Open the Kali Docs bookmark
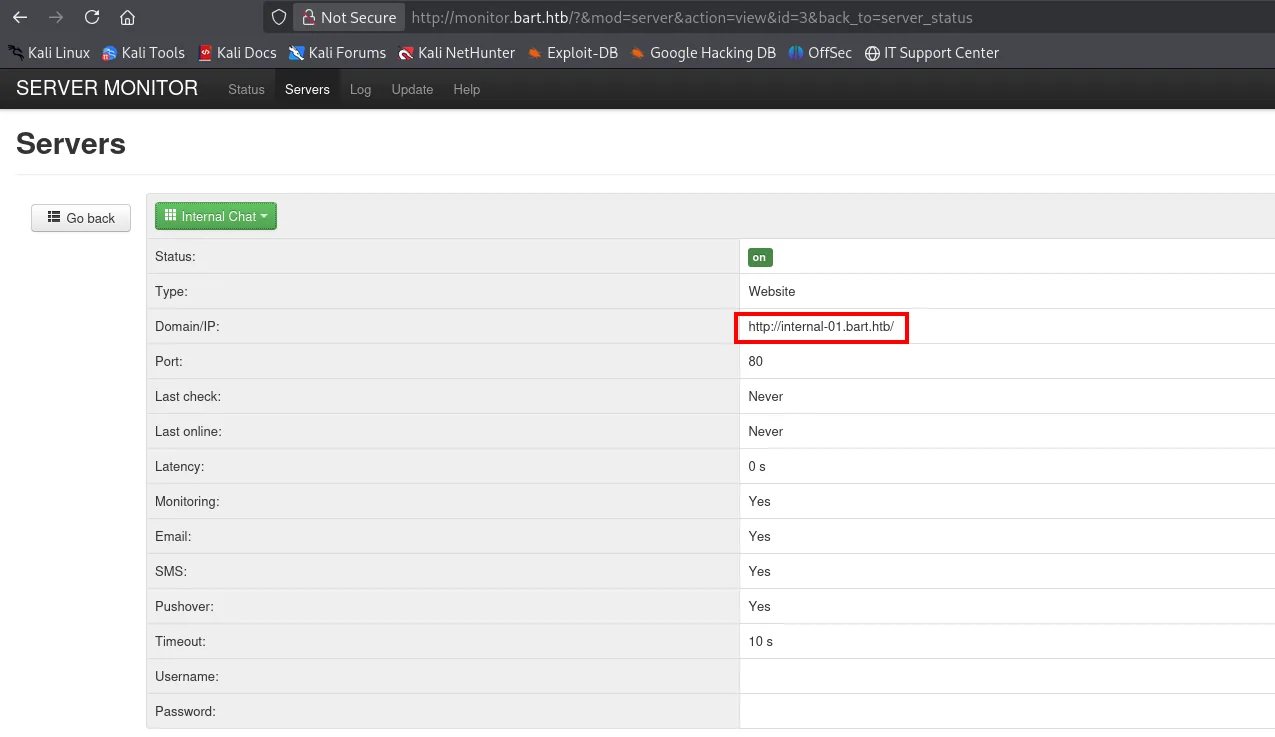This screenshot has width=1275, height=737. 238,53
